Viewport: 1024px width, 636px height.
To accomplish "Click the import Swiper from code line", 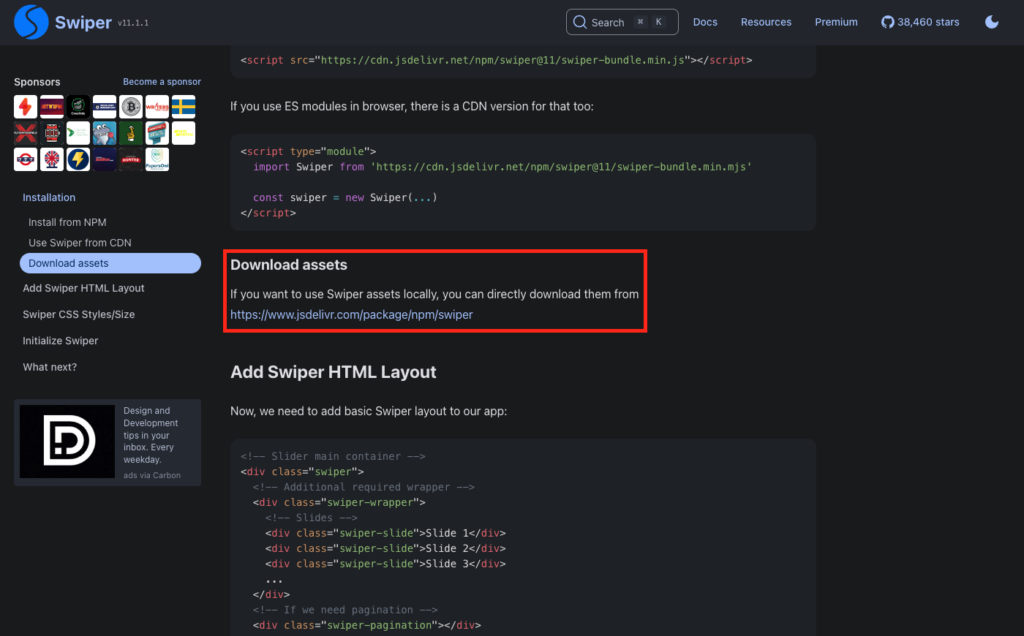I will pos(502,167).
